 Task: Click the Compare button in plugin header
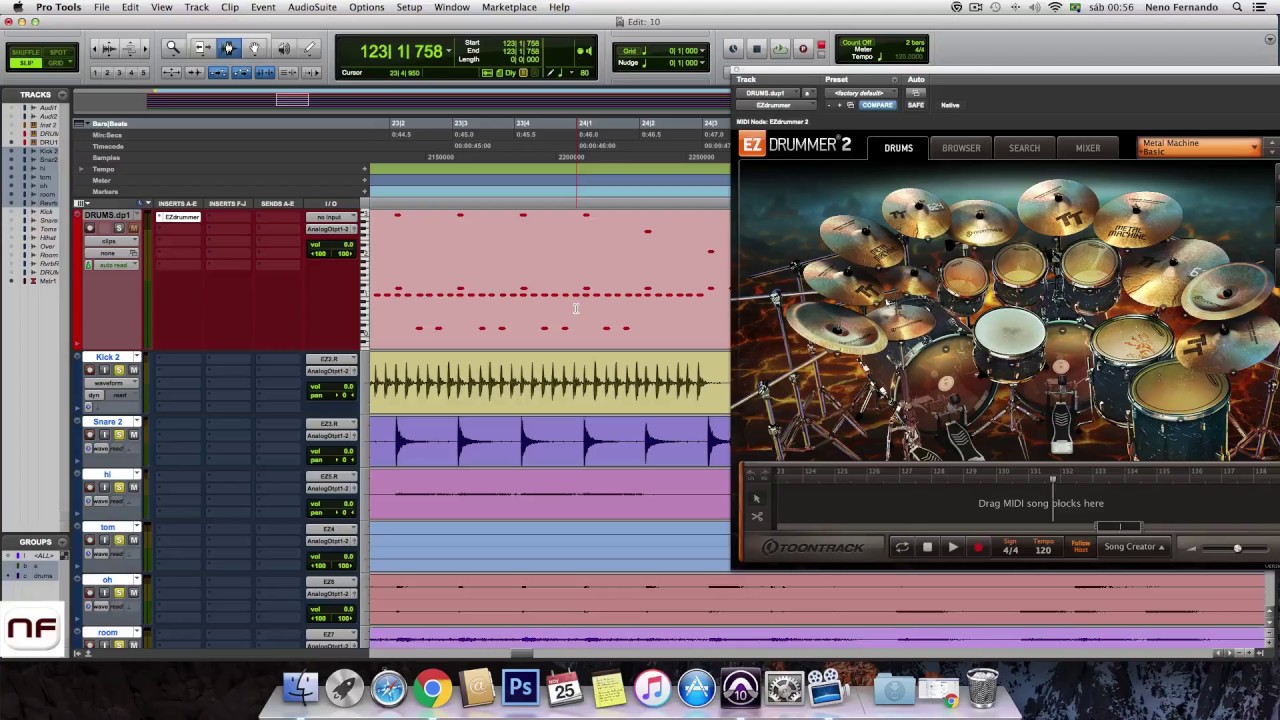coord(877,105)
